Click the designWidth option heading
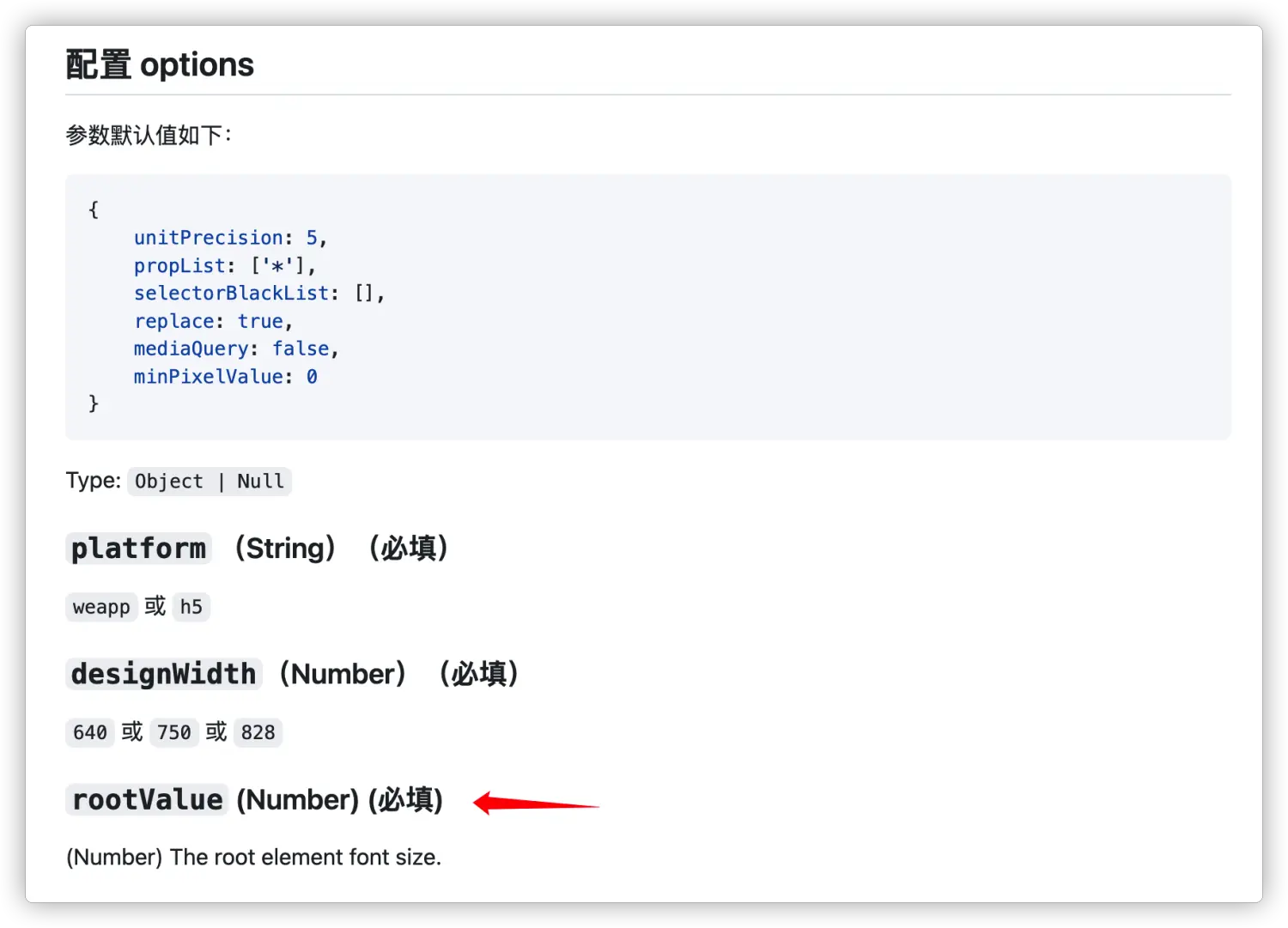The height and width of the screenshot is (928, 1288). 163,674
